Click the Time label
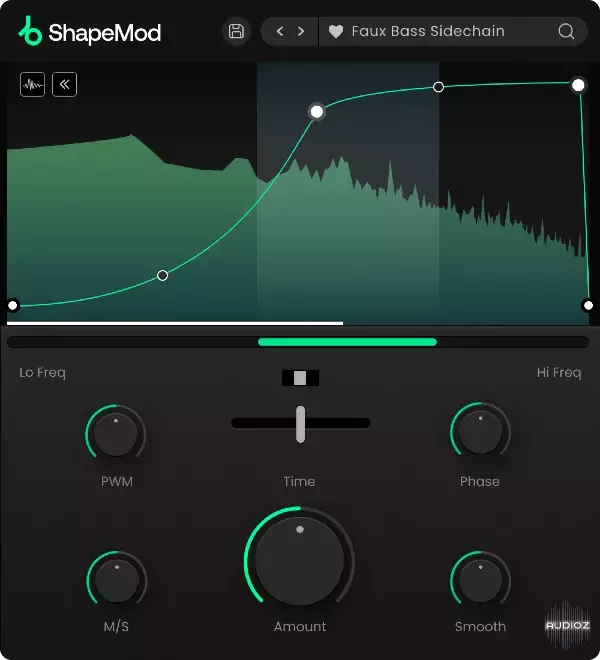 (299, 481)
